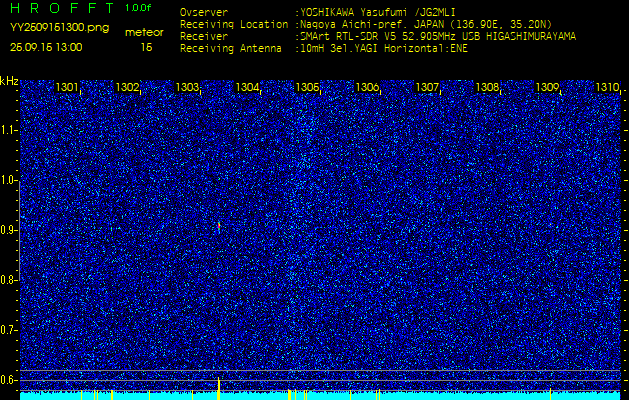
Task: Click the 1306 time marker
Action: (367, 87)
